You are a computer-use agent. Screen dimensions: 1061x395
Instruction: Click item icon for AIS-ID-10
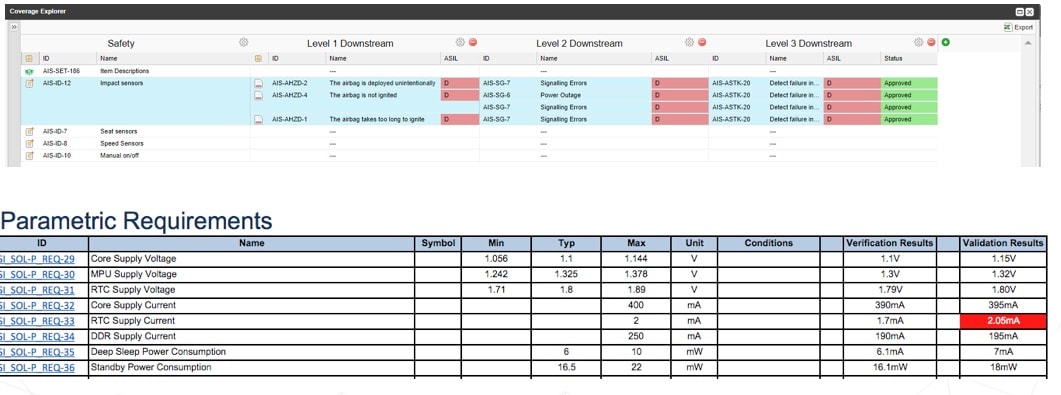[29, 156]
